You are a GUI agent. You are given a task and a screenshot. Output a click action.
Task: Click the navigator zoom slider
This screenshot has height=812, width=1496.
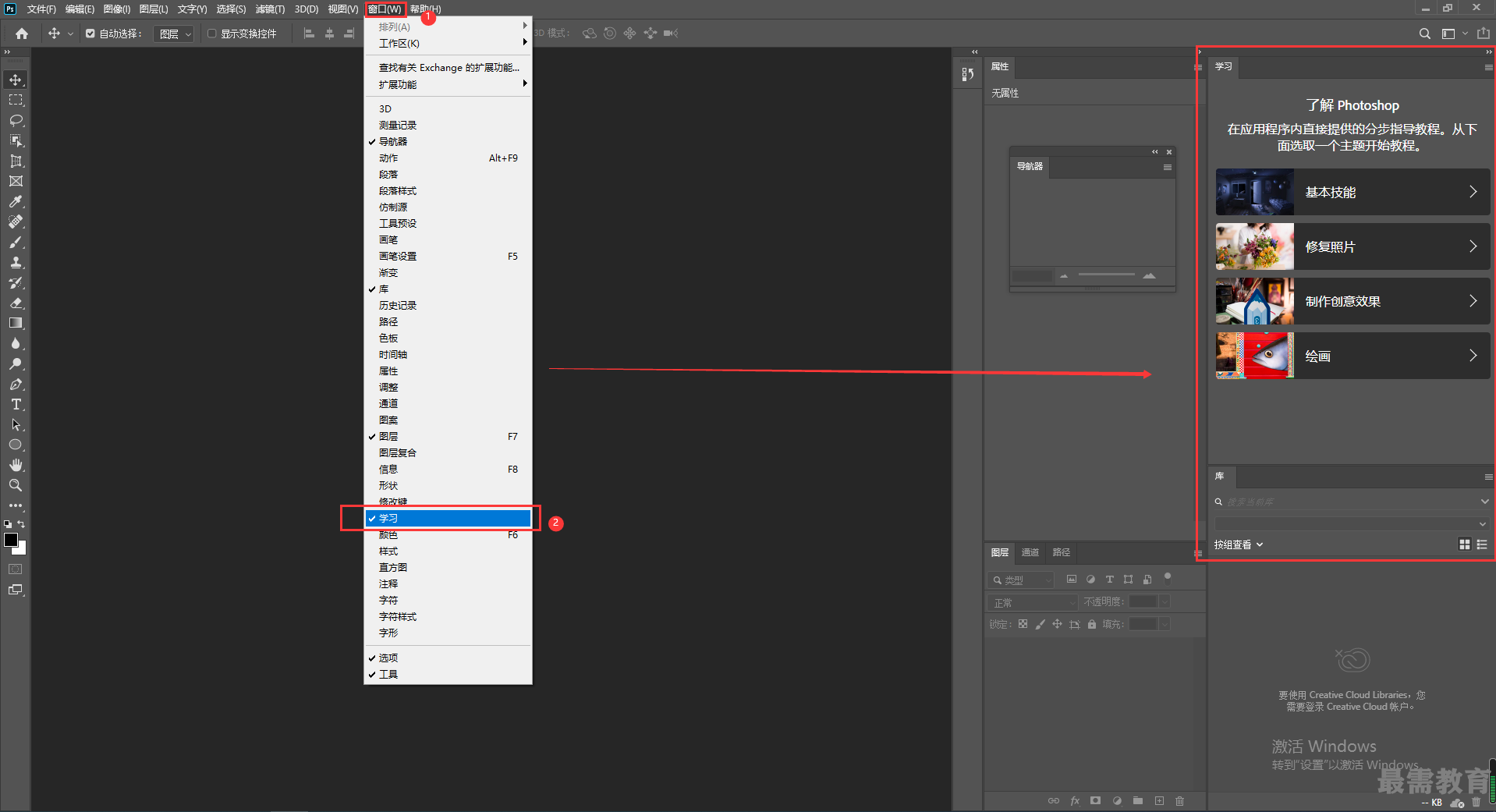[1106, 275]
